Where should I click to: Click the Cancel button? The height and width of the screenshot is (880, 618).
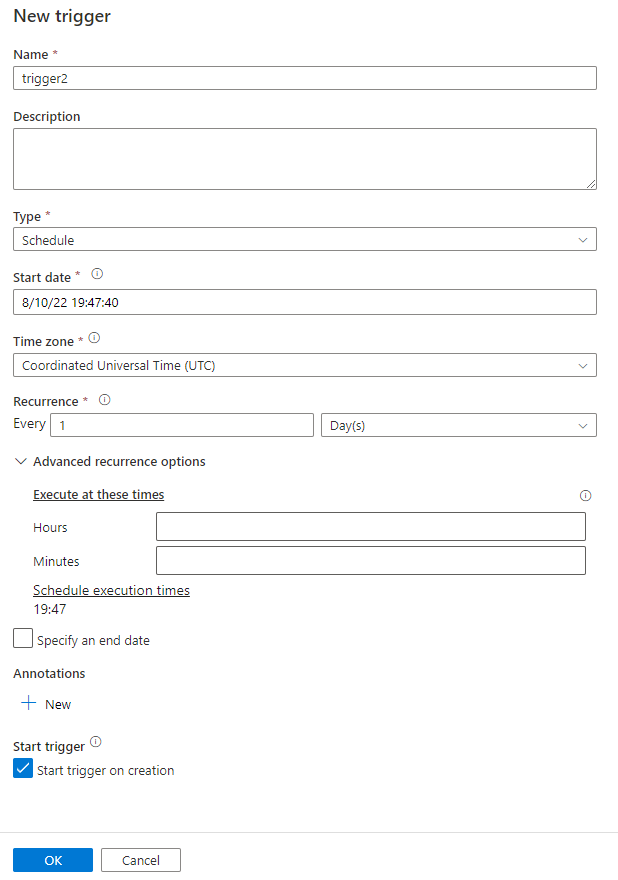tap(141, 860)
